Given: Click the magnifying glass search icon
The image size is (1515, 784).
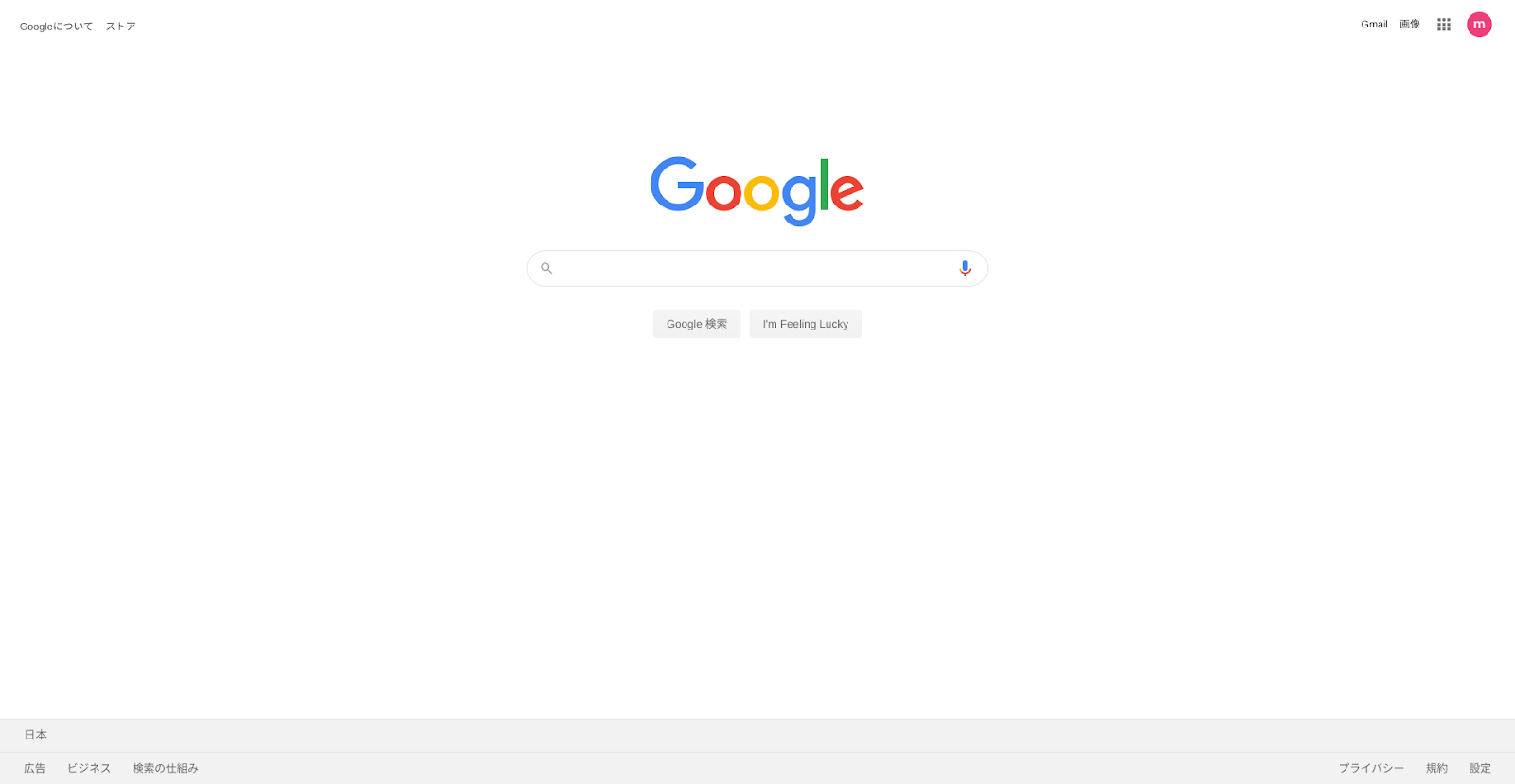Looking at the screenshot, I should pyautogui.click(x=546, y=269).
